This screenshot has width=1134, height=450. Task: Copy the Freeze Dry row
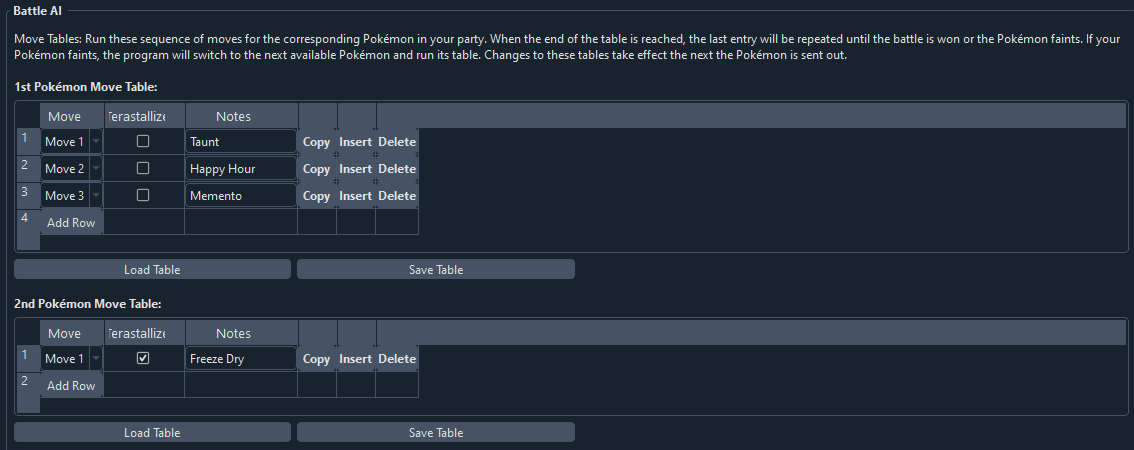pos(316,359)
